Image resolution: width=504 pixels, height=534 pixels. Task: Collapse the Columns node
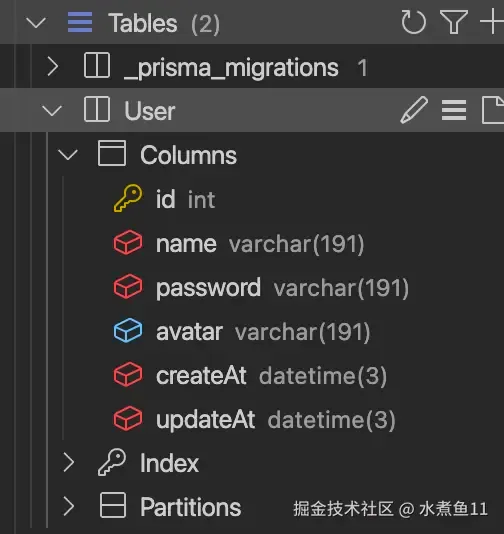tap(68, 155)
